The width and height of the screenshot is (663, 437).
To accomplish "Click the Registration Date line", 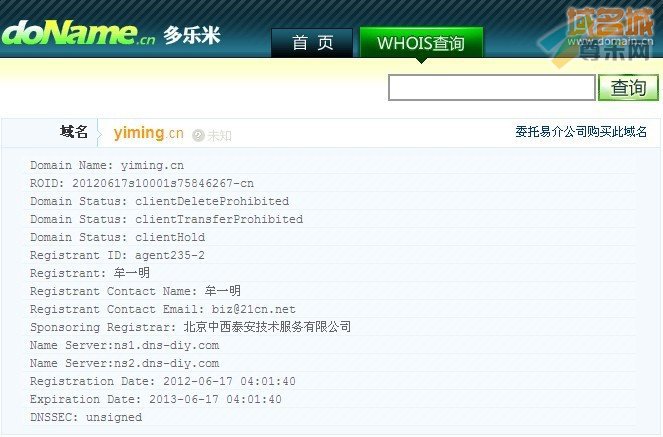I will (x=163, y=381).
